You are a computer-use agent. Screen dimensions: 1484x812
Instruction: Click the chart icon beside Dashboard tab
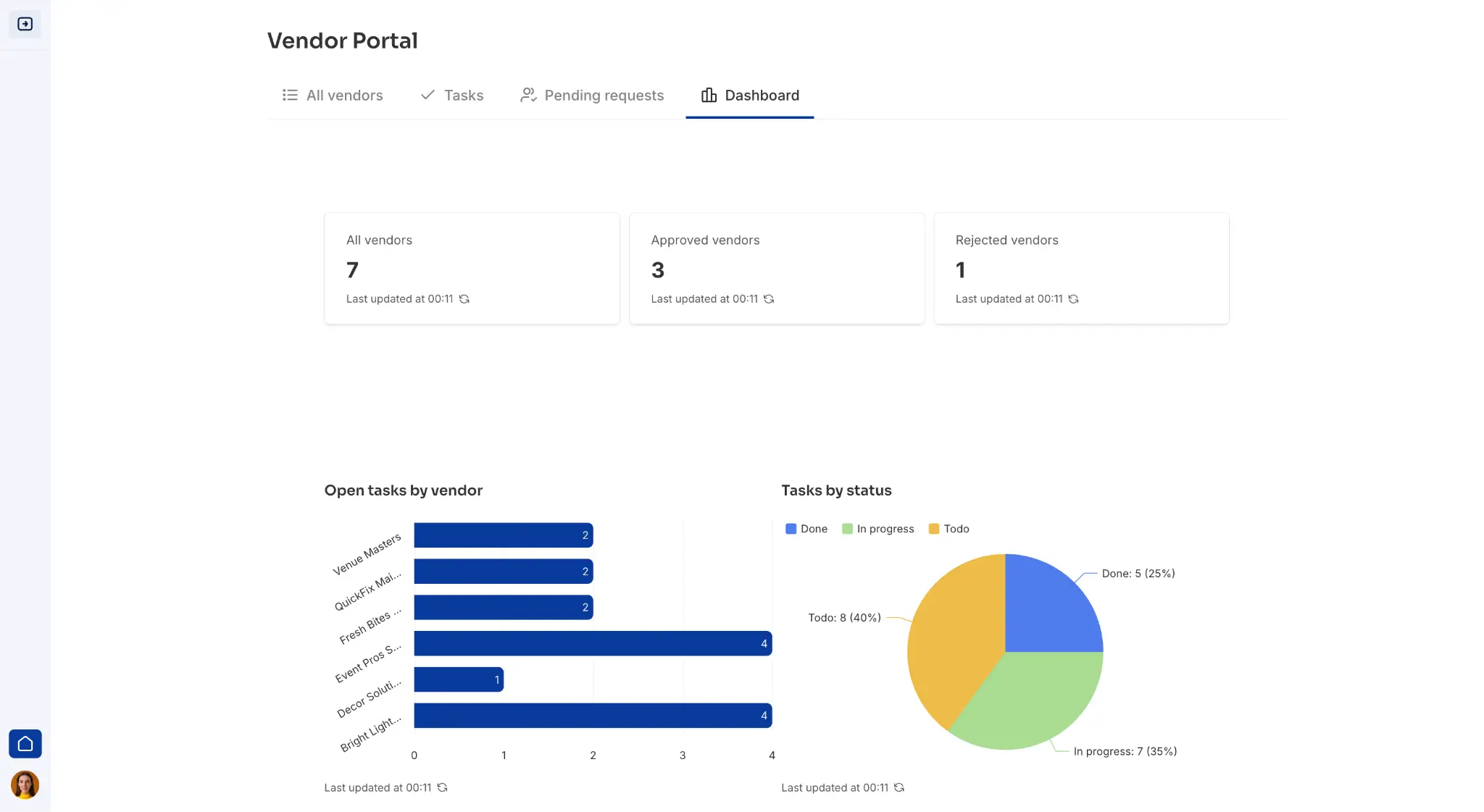(708, 95)
